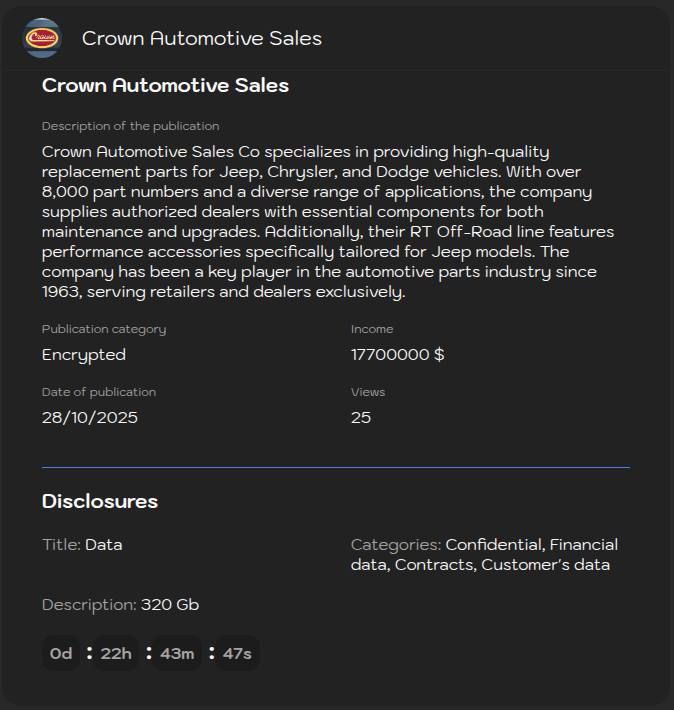The height and width of the screenshot is (710, 674).
Task: Open the Crown Automotive Sales header title
Action: [x=201, y=38]
